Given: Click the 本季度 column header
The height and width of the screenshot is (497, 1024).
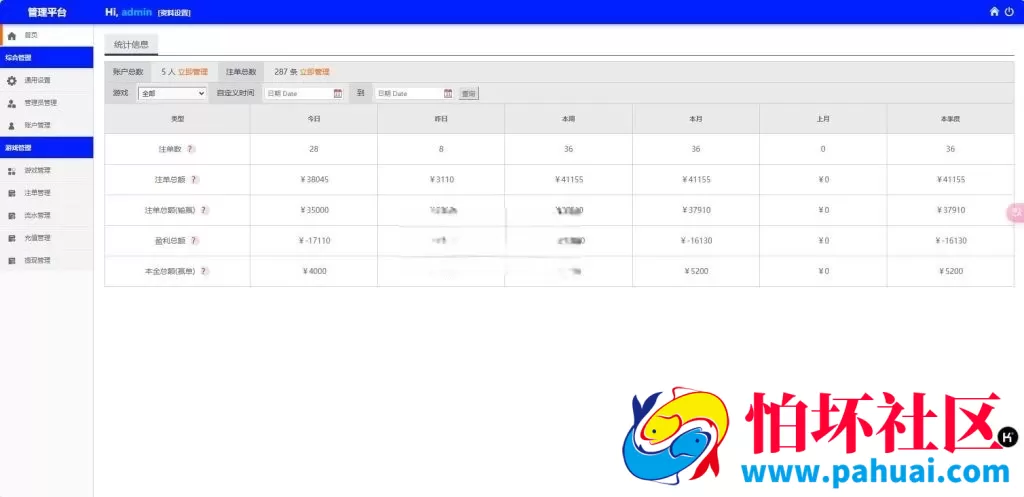Looking at the screenshot, I should [x=950, y=119].
